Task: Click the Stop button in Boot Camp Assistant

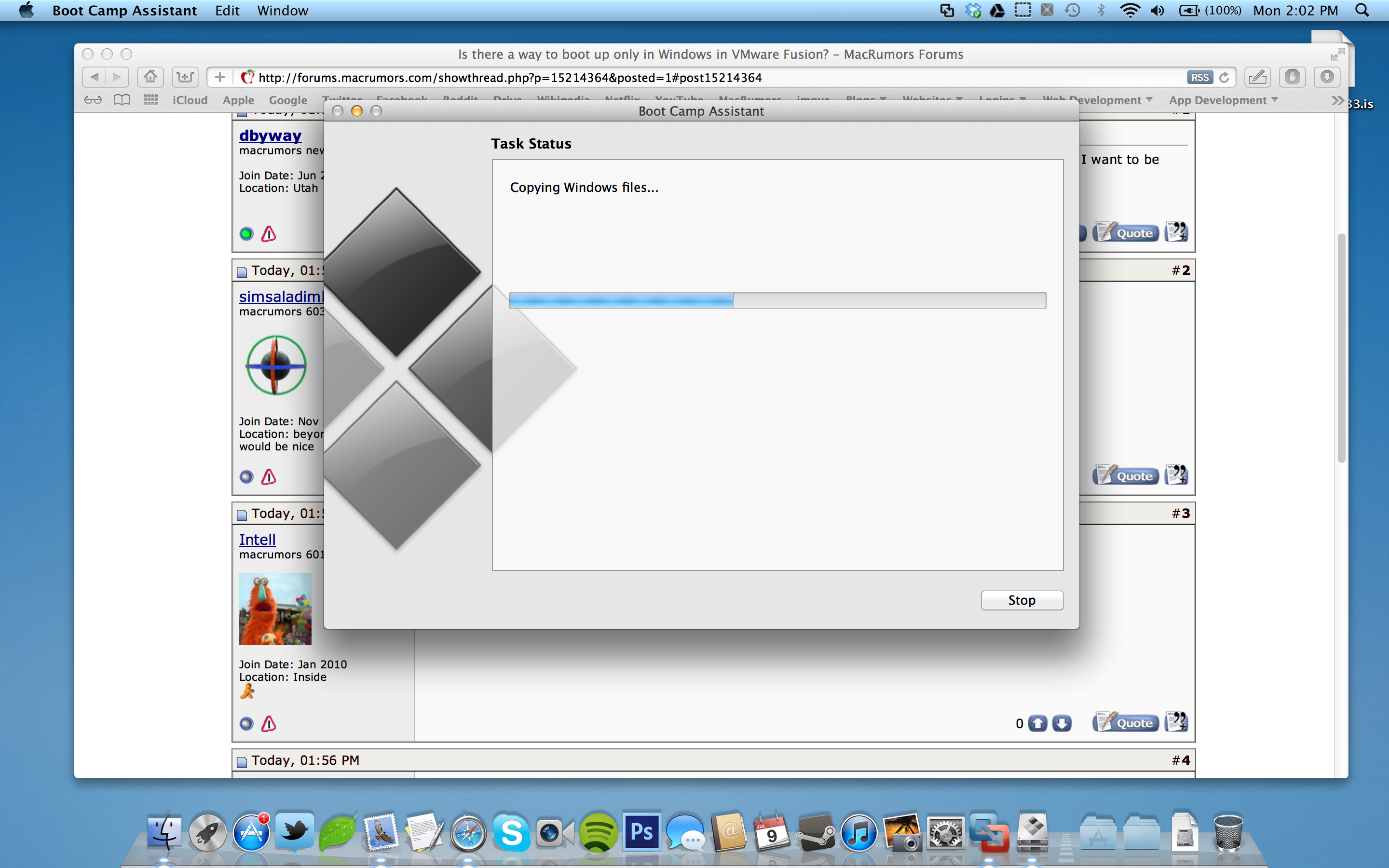Action: point(1021,600)
